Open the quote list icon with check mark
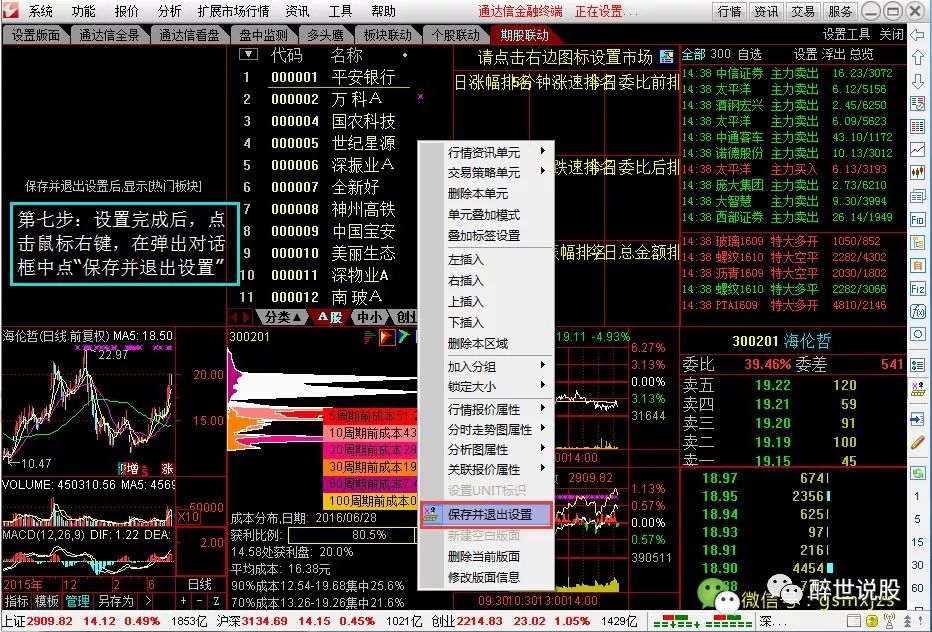 [x=917, y=104]
